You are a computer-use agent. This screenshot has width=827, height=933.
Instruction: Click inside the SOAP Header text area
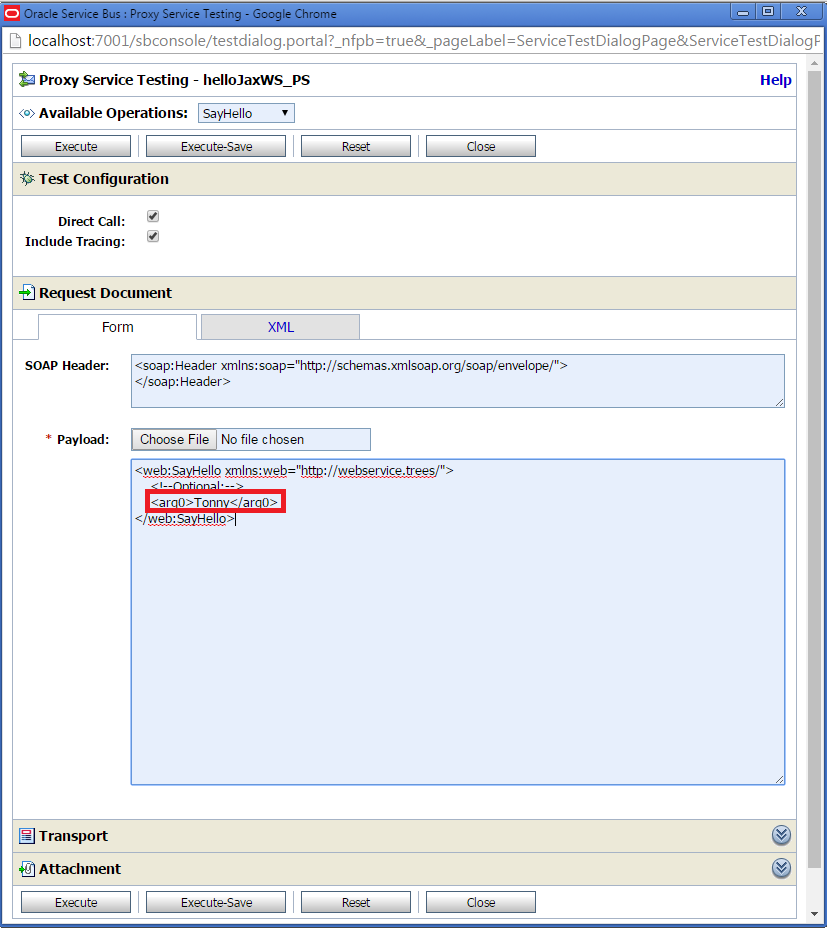pyautogui.click(x=458, y=381)
